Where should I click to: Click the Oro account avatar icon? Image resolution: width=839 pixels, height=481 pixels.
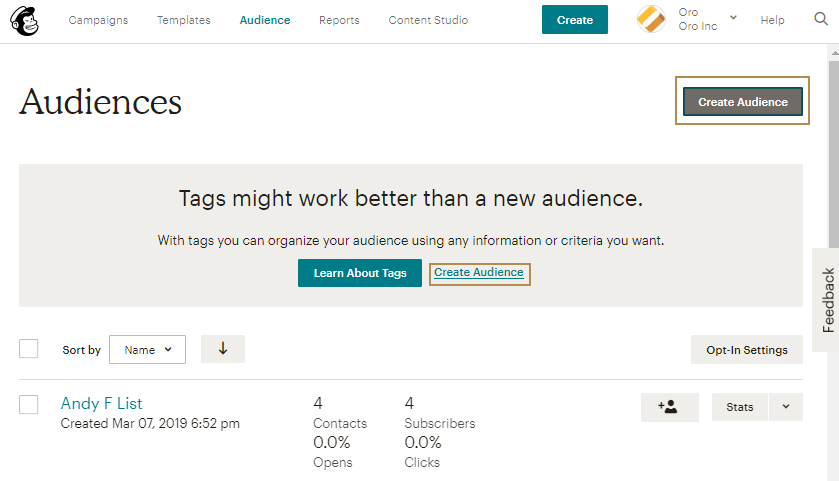[x=651, y=20]
